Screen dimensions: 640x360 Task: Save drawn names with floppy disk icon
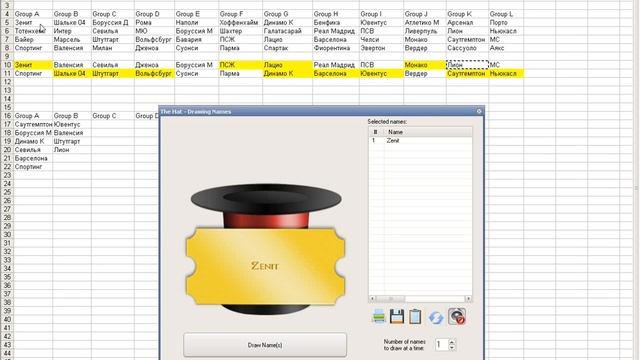pos(397,316)
